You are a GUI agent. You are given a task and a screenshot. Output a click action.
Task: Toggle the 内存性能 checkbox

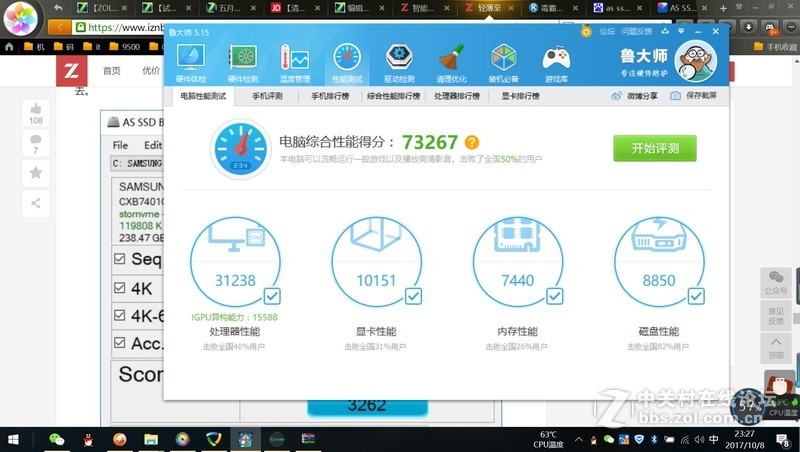pos(555,296)
